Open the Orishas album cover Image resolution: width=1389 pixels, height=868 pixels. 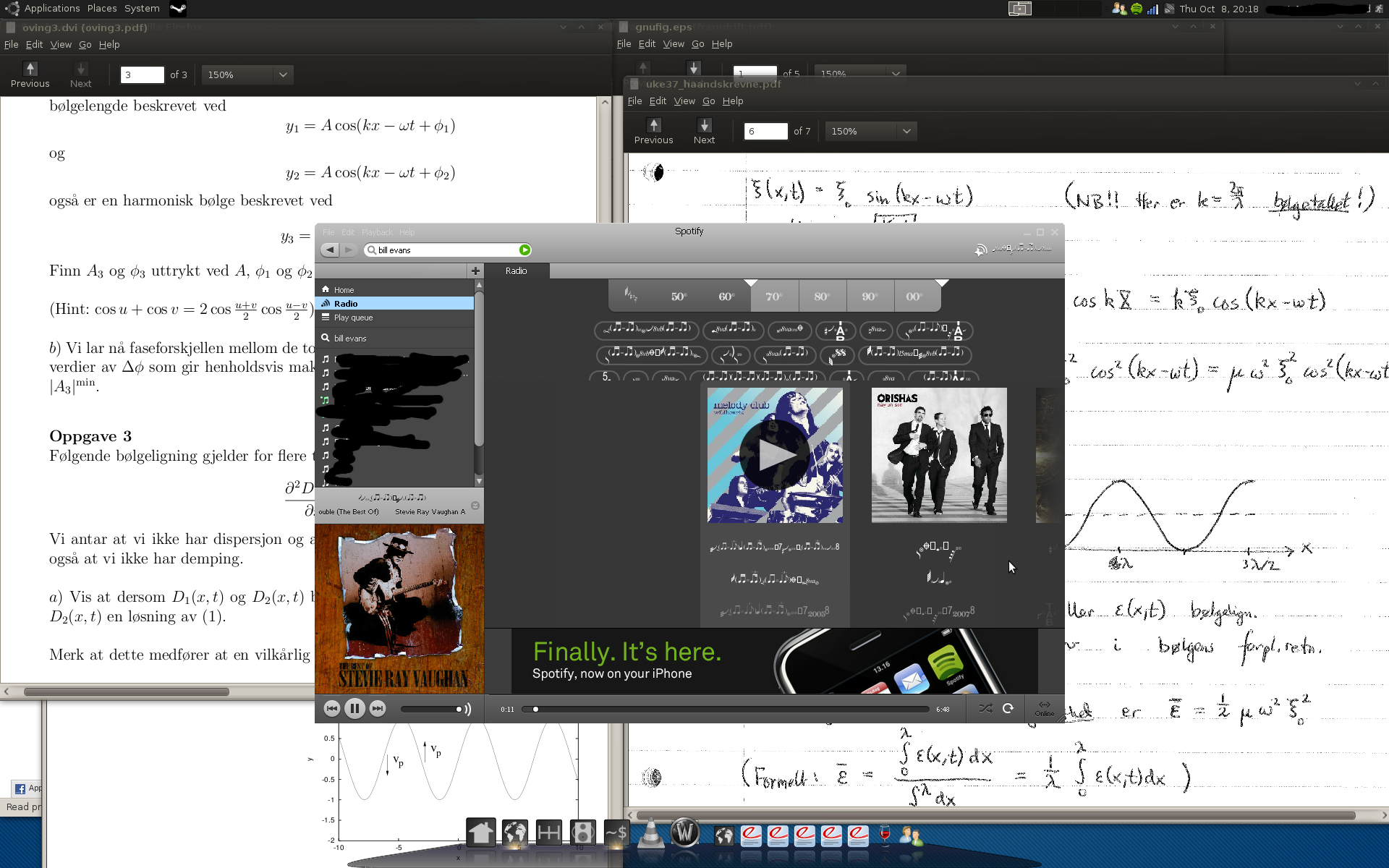939,455
